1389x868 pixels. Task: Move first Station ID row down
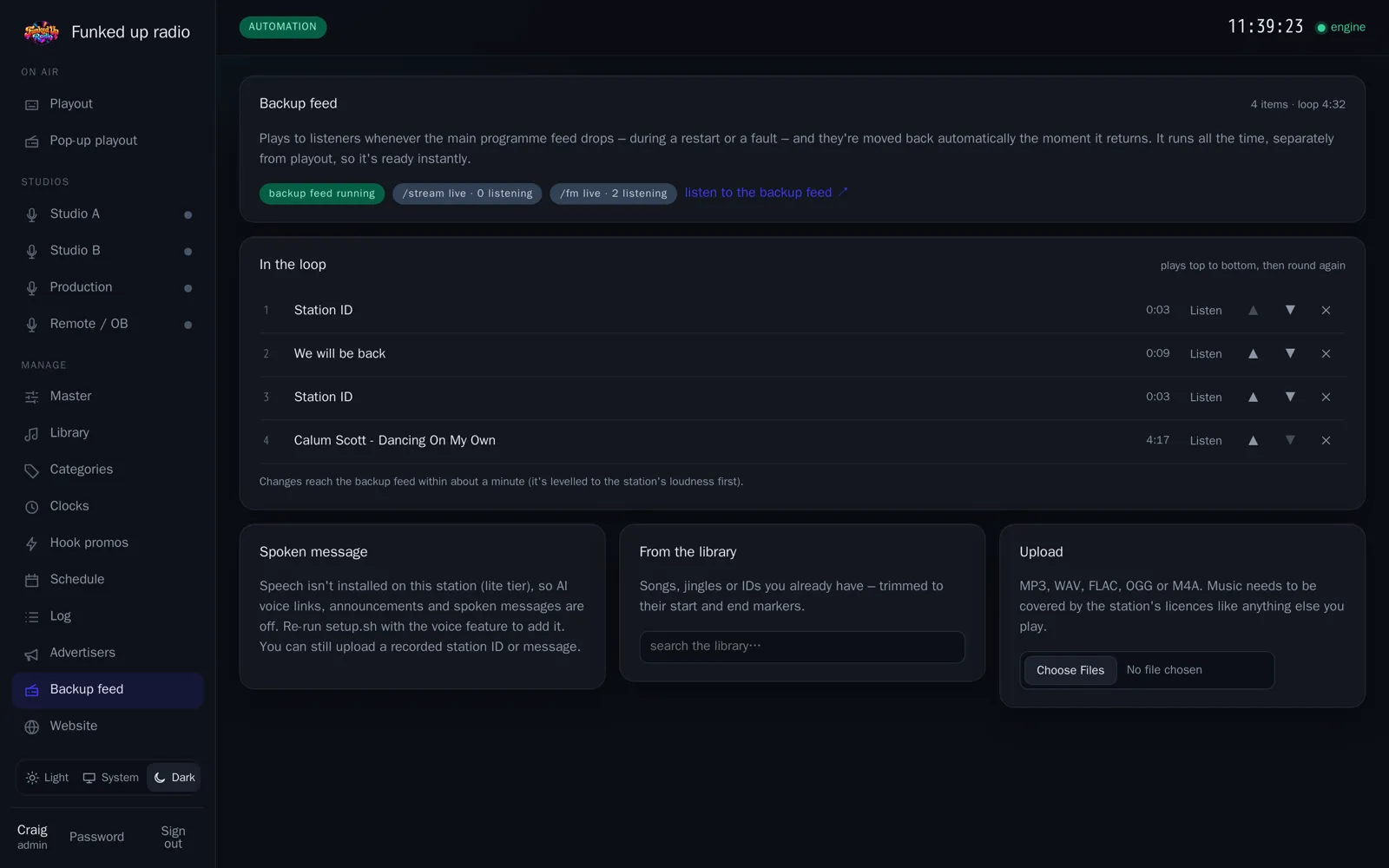point(1290,311)
